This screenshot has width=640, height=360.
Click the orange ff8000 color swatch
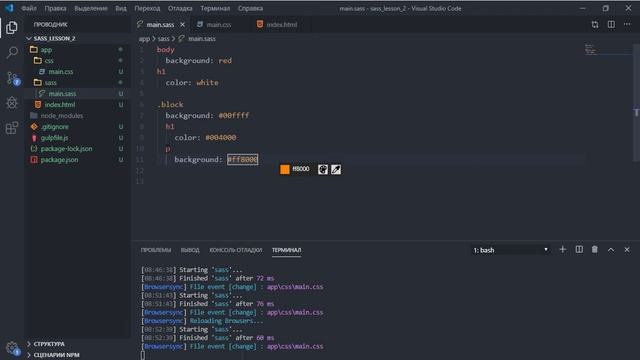point(285,169)
